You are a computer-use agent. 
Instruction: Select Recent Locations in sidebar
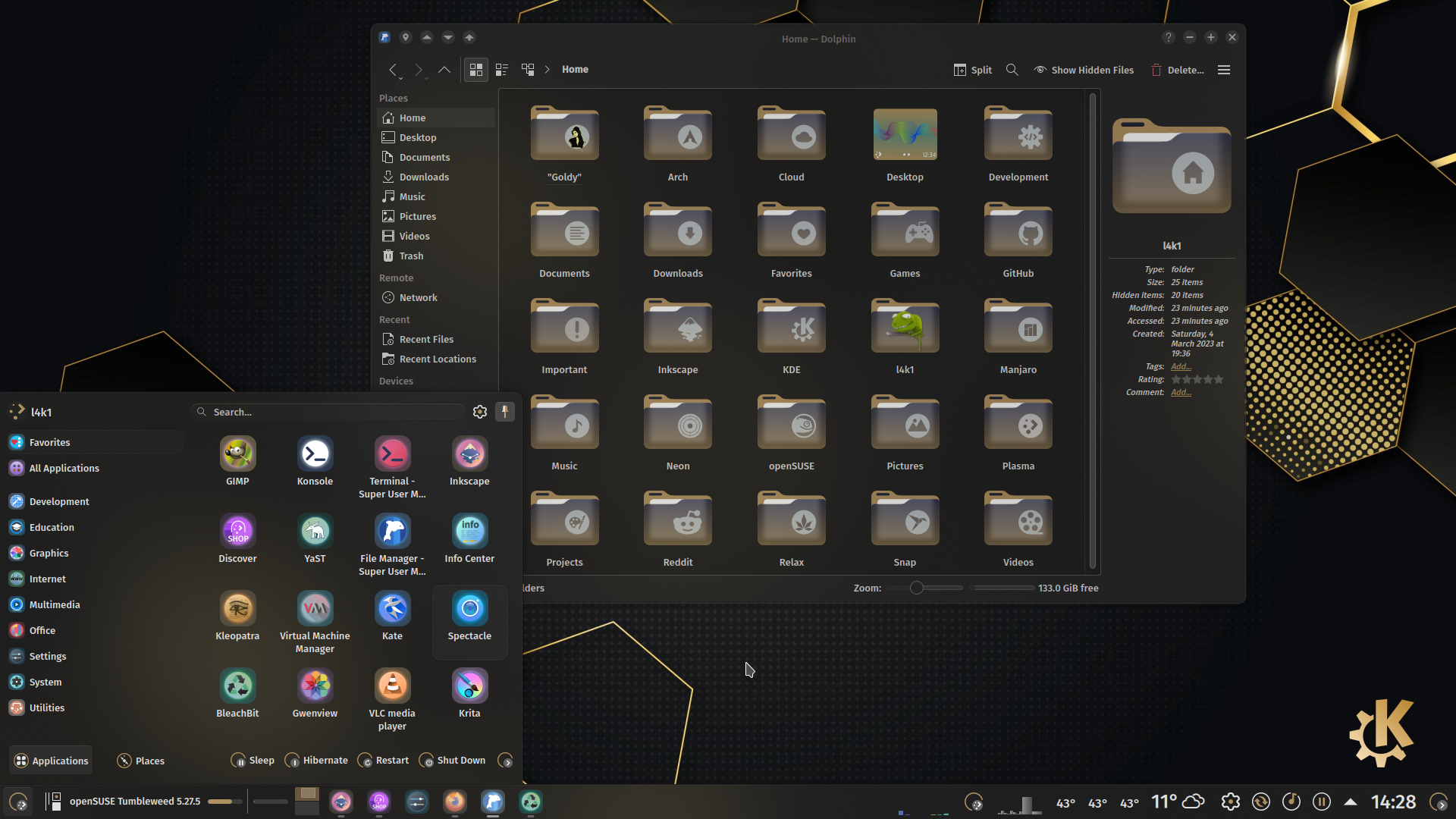click(x=436, y=359)
